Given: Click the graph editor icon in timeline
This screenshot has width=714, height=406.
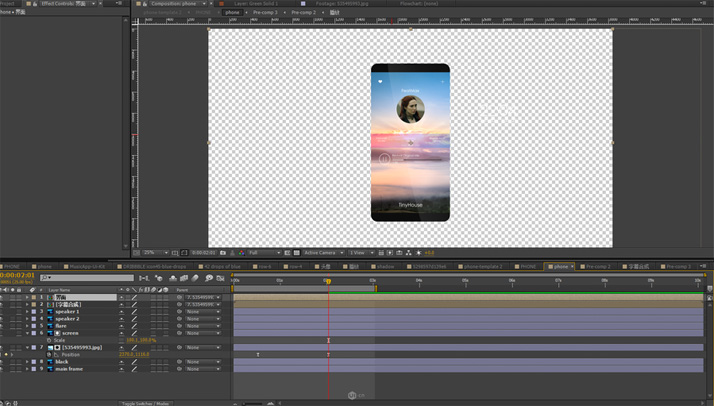Looking at the screenshot, I should [x=221, y=278].
